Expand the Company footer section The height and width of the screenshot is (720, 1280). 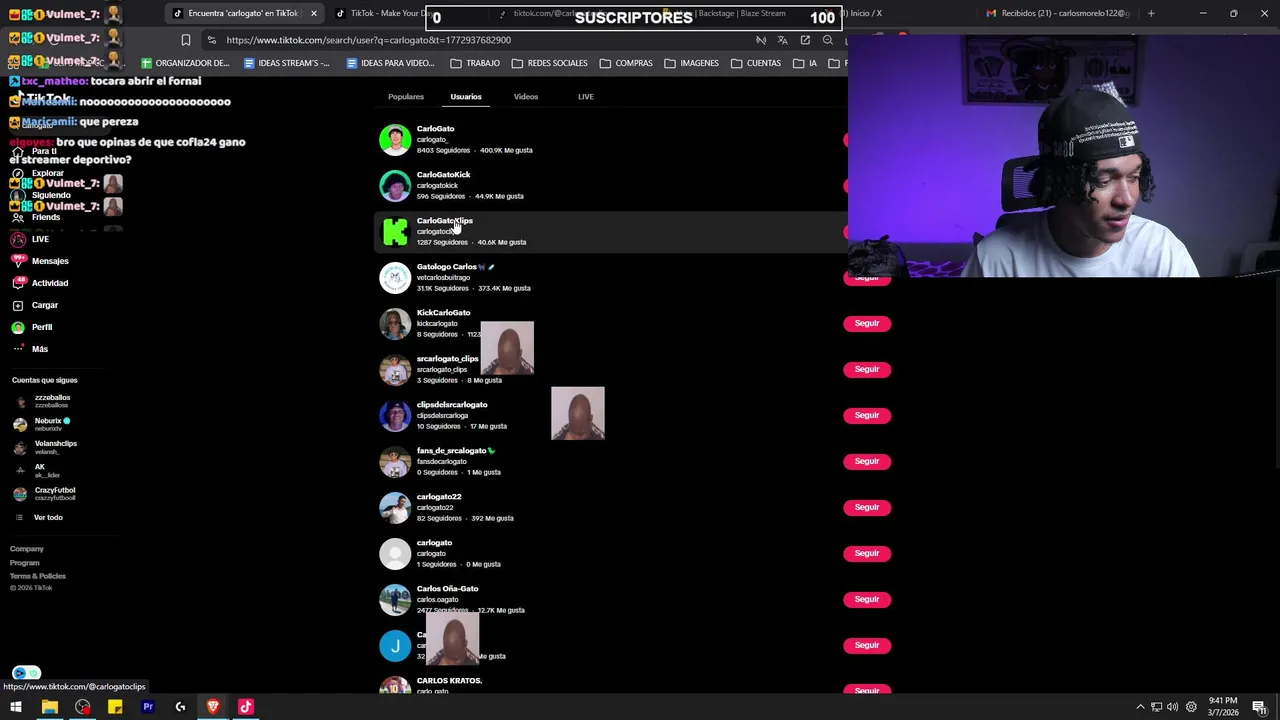(27, 549)
